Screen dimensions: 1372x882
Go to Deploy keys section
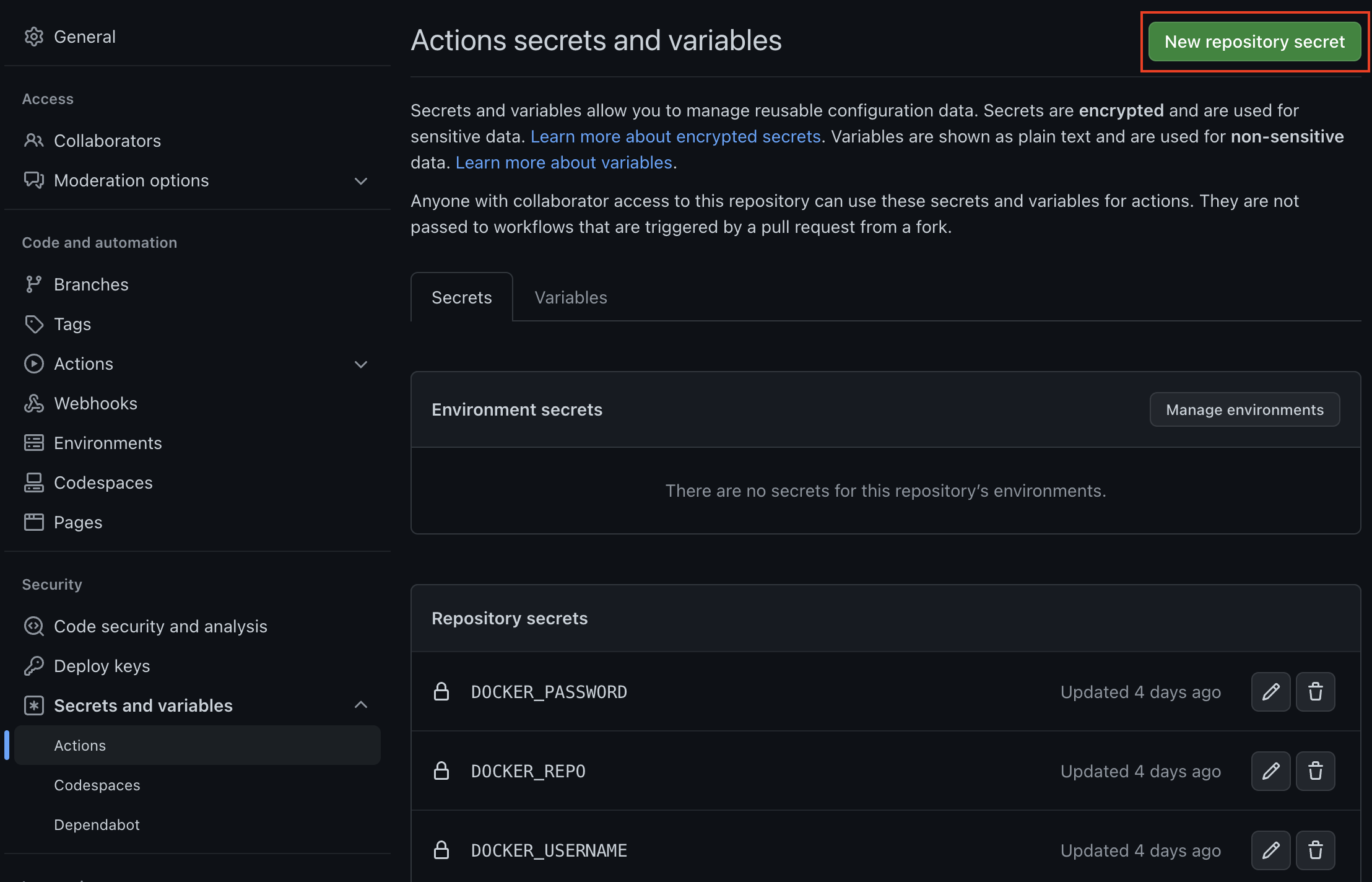[x=102, y=666]
